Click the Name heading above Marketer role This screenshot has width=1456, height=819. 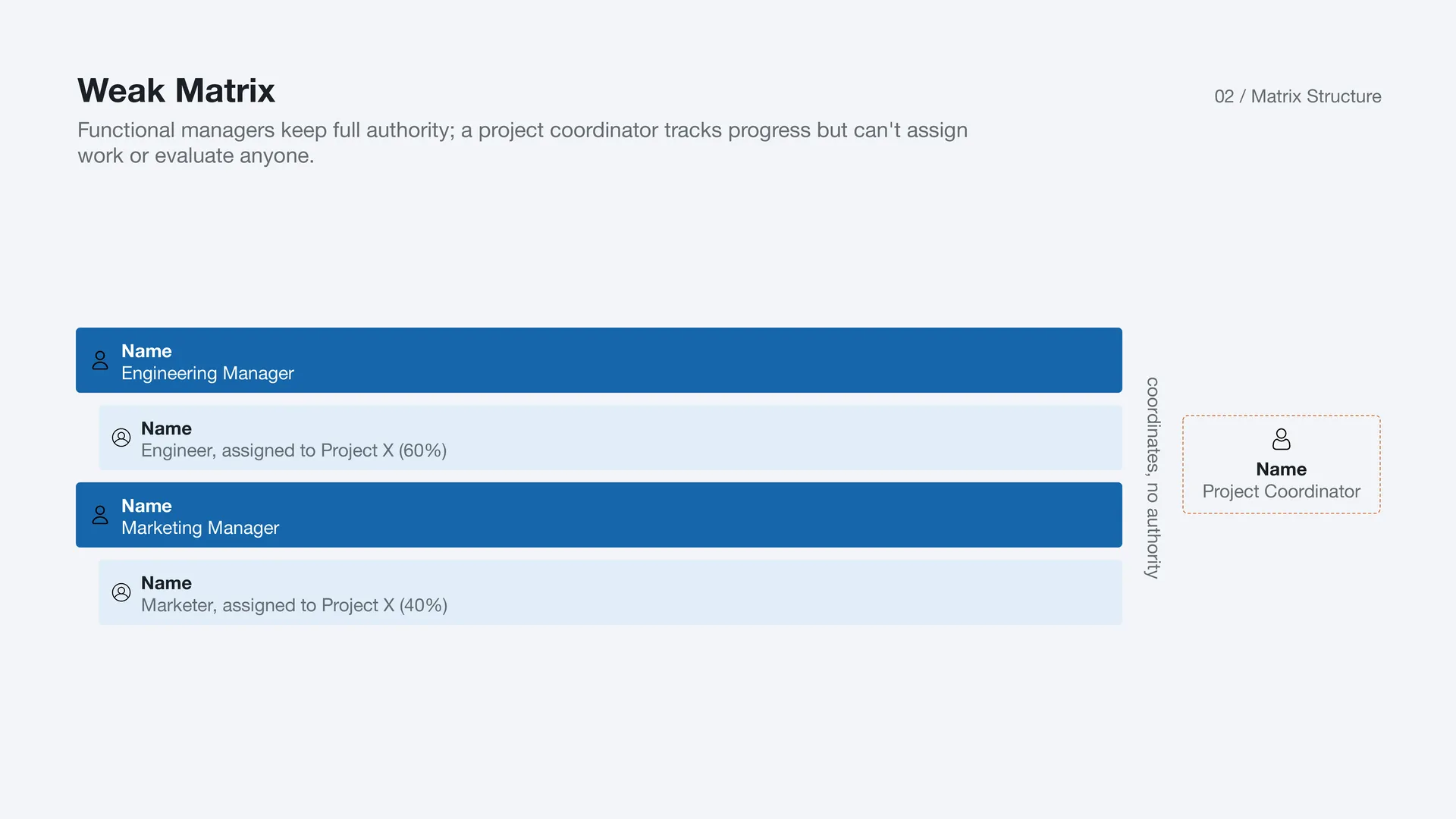166,583
